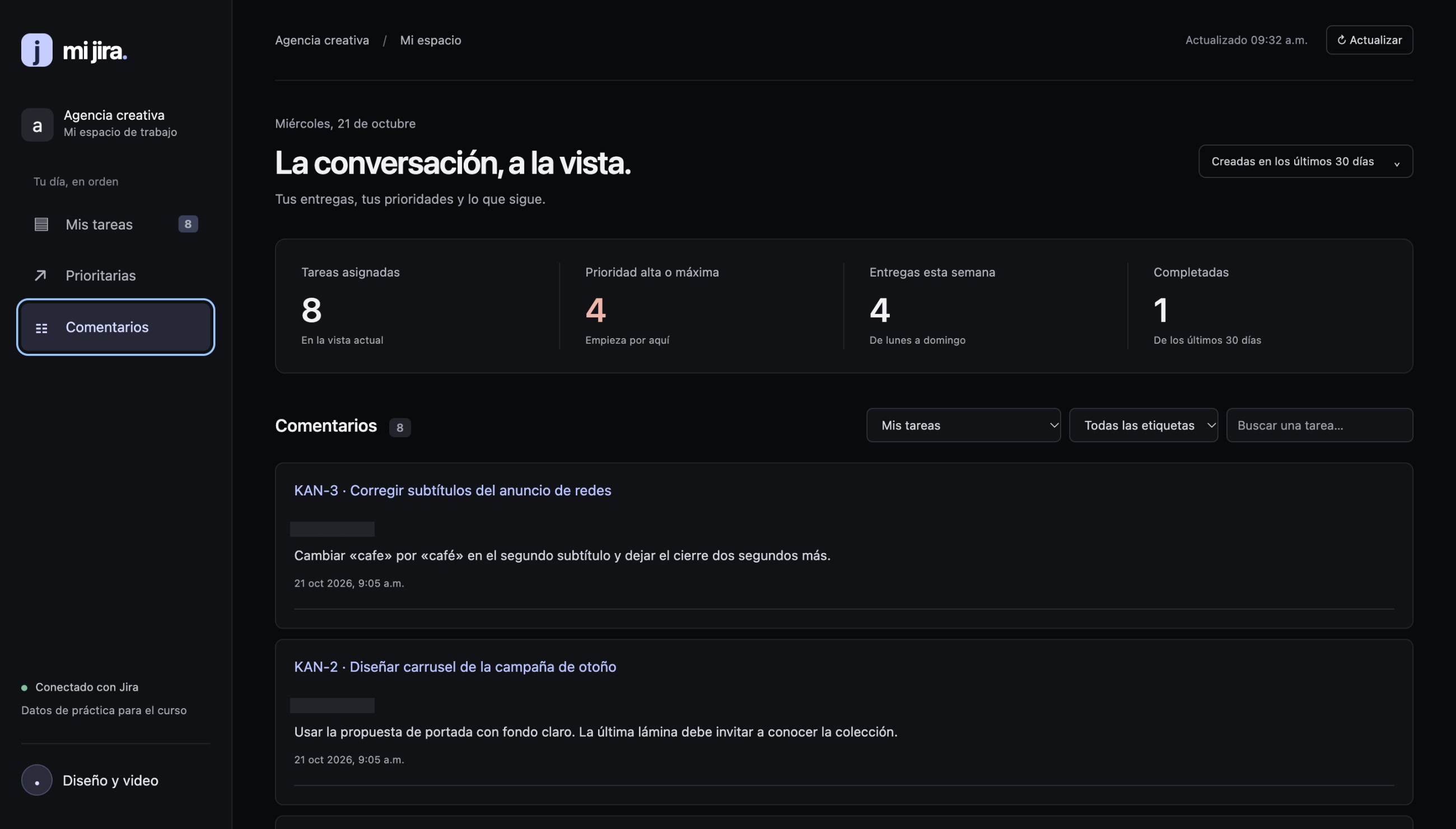
Task: Click the Tareas asignadas count 8
Action: coord(311,310)
